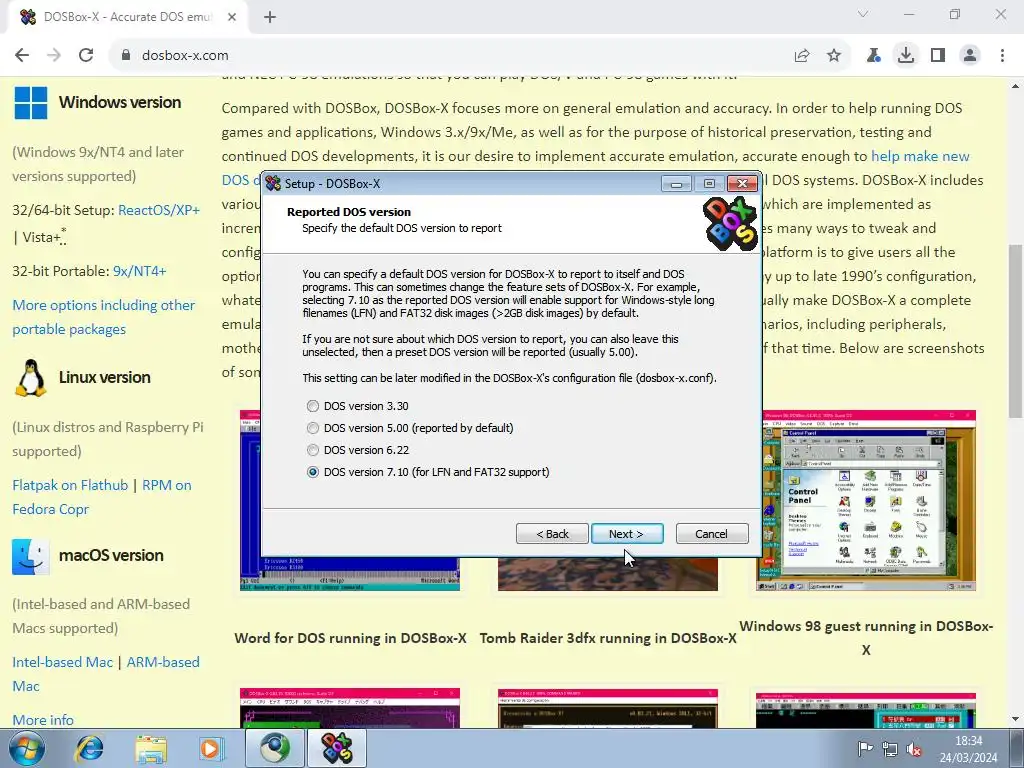Open muted volume tray icon
Screen dimensions: 1024x768
click(914, 749)
